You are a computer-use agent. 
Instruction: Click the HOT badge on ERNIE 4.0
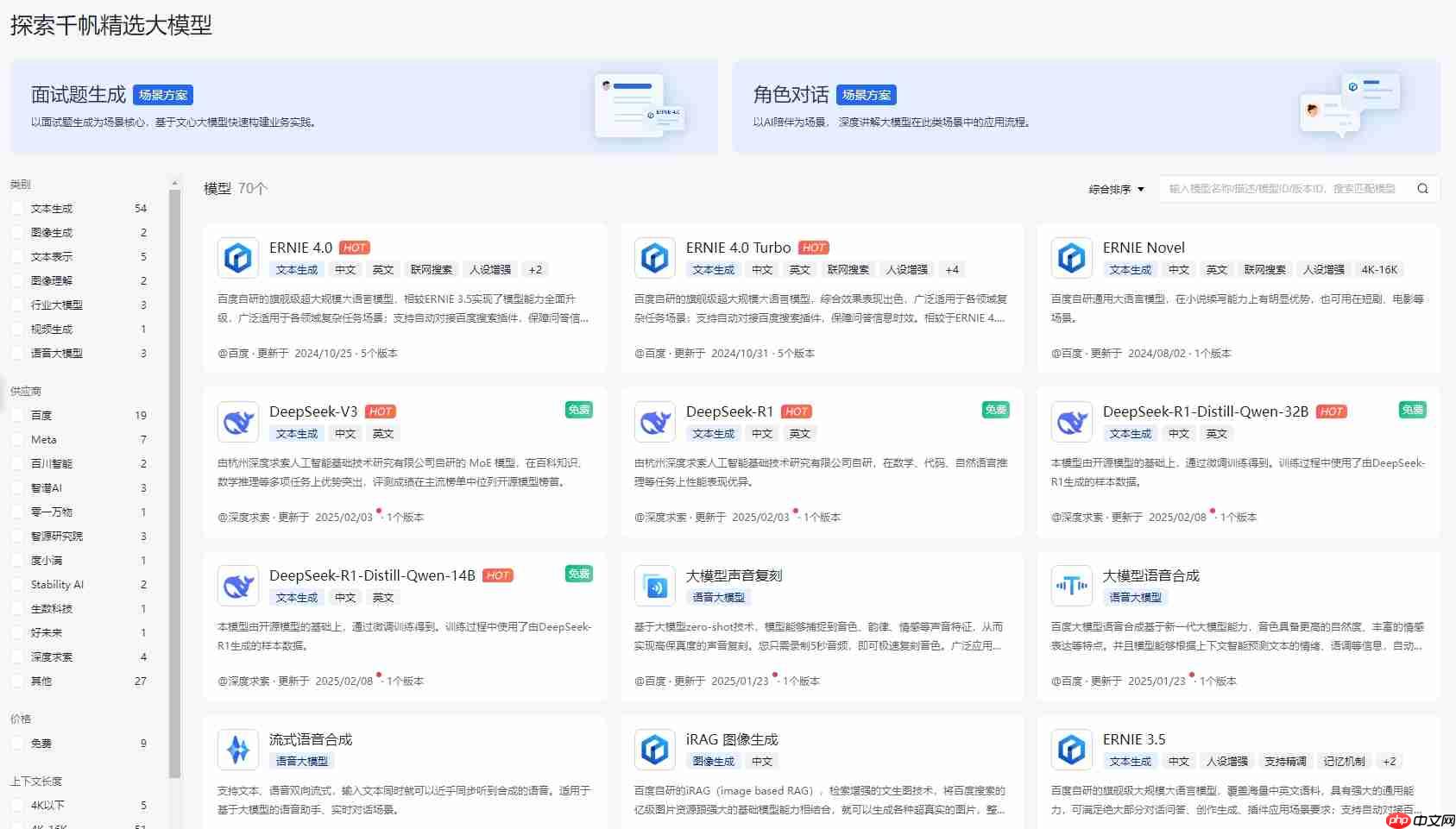coord(355,248)
